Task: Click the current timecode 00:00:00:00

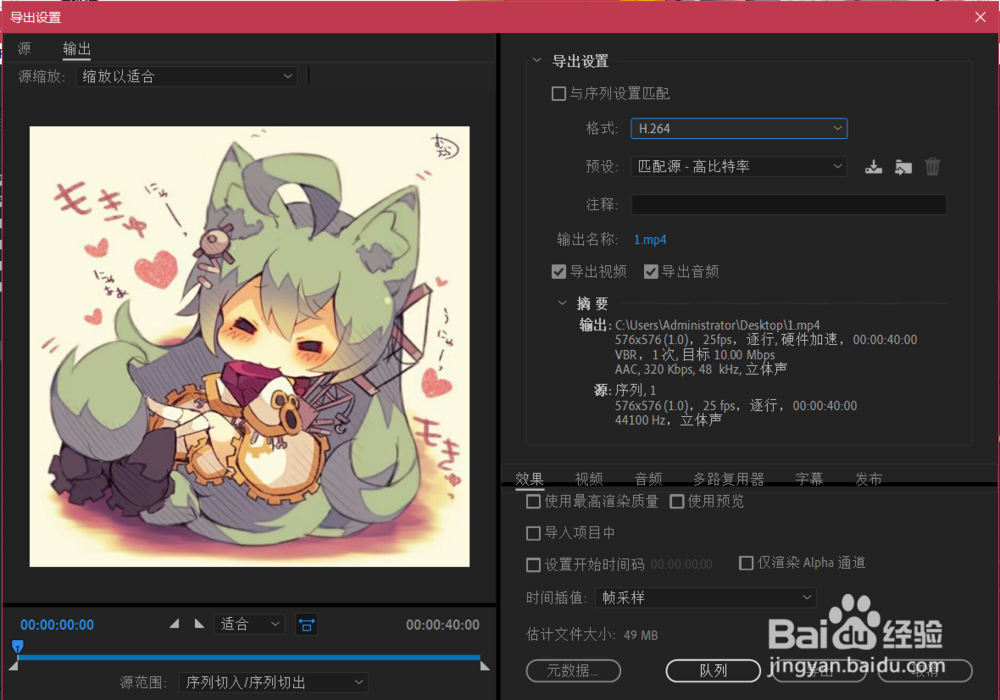Action: tap(57, 625)
